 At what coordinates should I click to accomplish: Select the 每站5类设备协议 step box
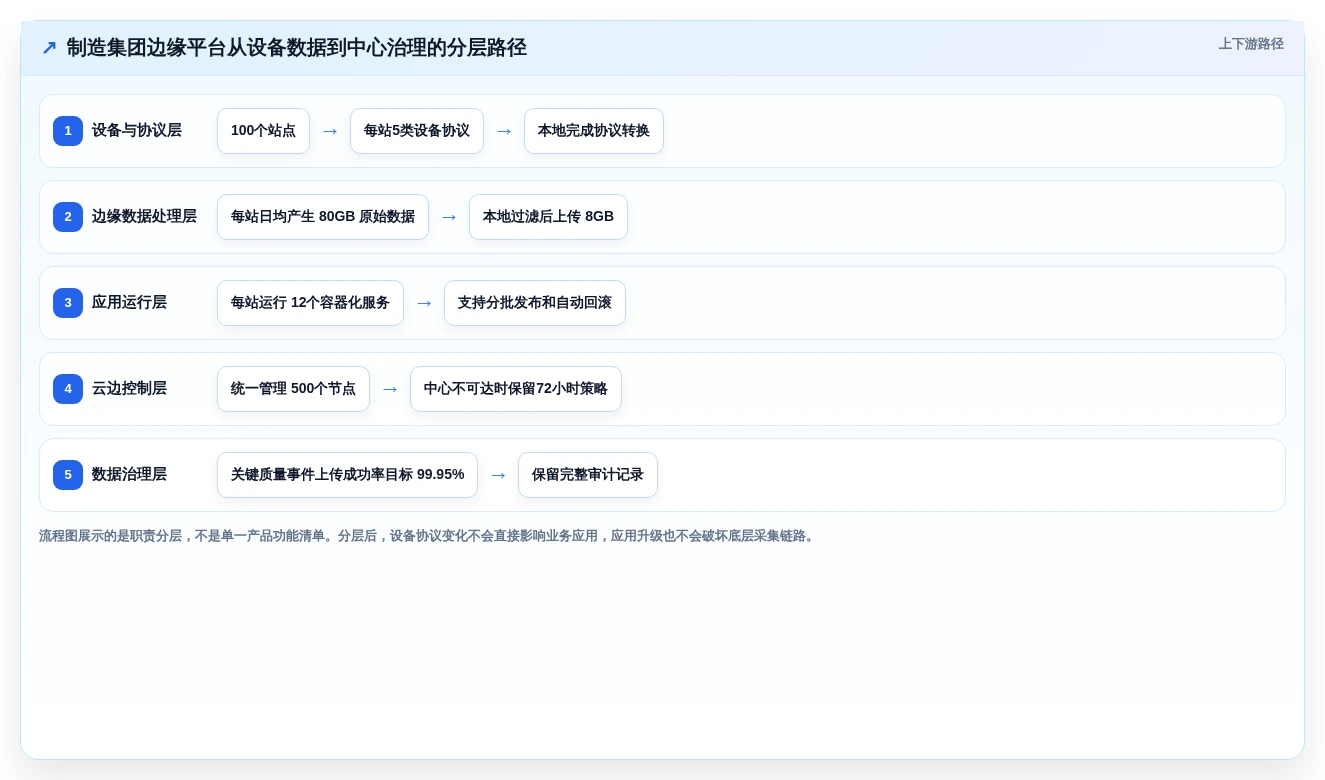coord(417,131)
